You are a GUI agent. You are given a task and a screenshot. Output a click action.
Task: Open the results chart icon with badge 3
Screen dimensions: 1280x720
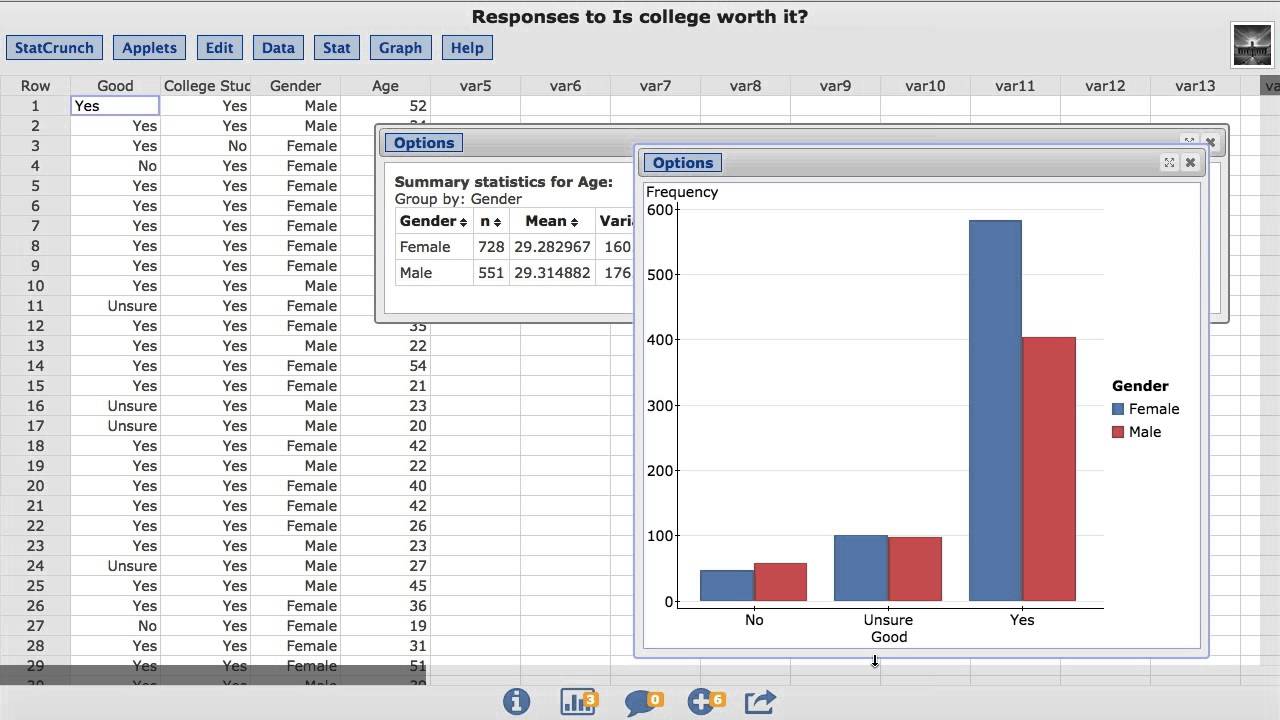point(579,701)
